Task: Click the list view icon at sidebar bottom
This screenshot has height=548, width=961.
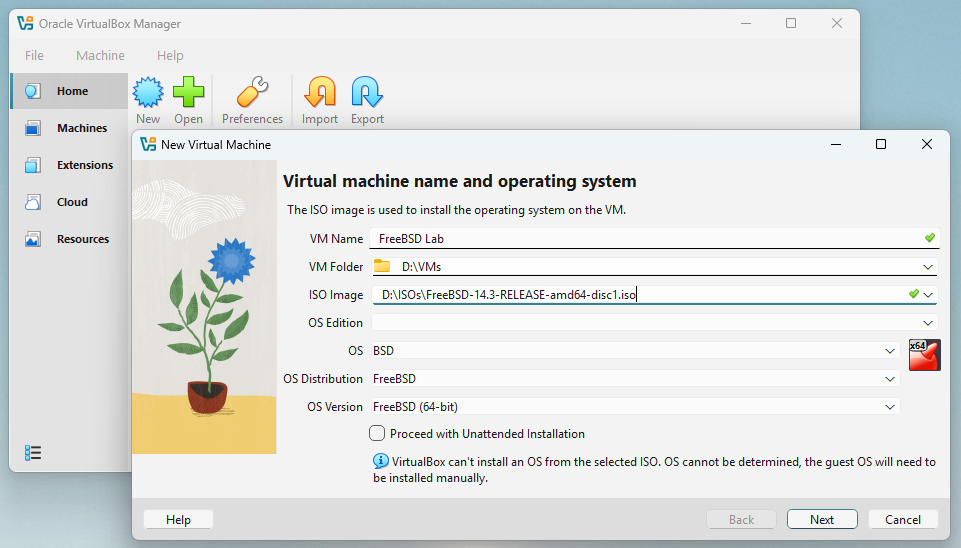Action: pyautogui.click(x=33, y=453)
